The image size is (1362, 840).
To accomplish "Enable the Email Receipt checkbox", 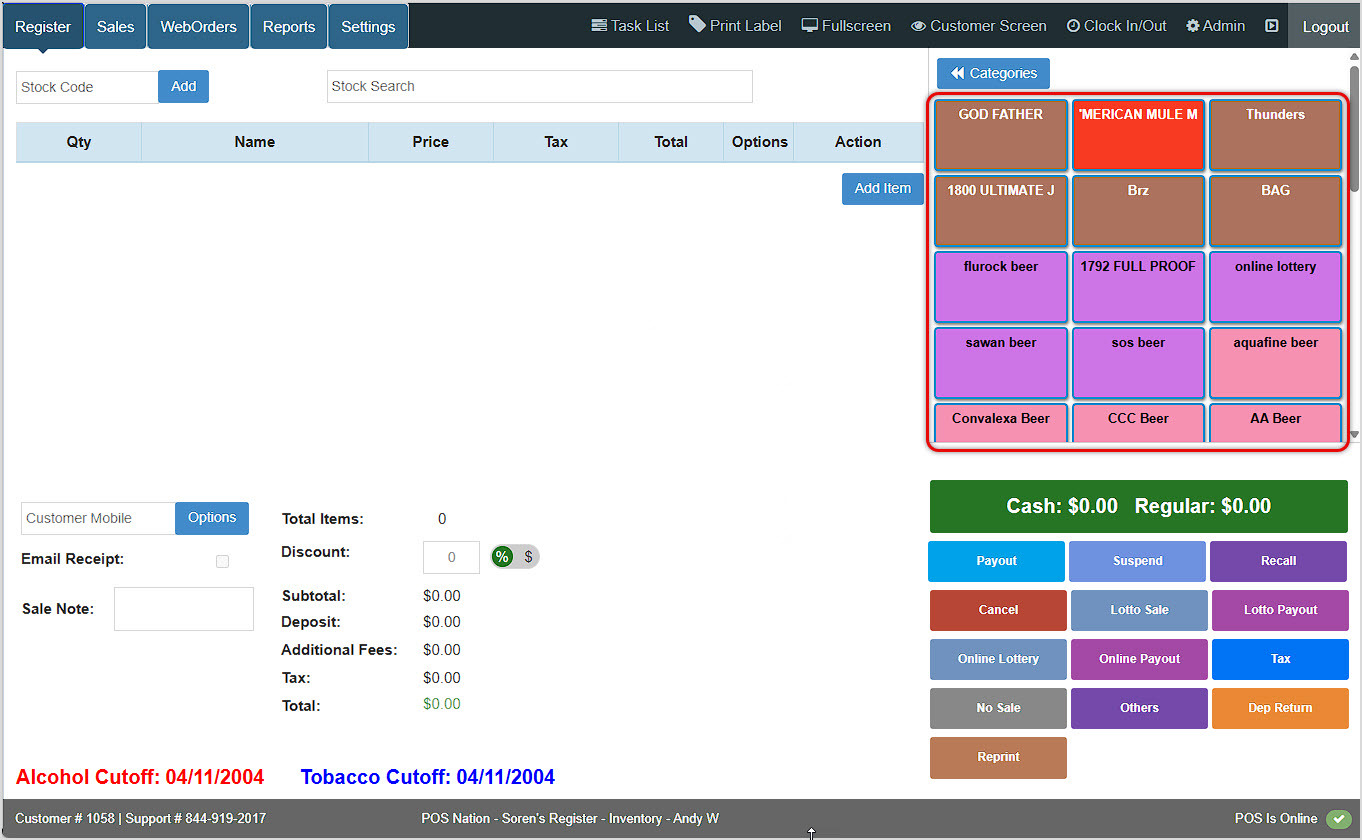I will pos(221,561).
